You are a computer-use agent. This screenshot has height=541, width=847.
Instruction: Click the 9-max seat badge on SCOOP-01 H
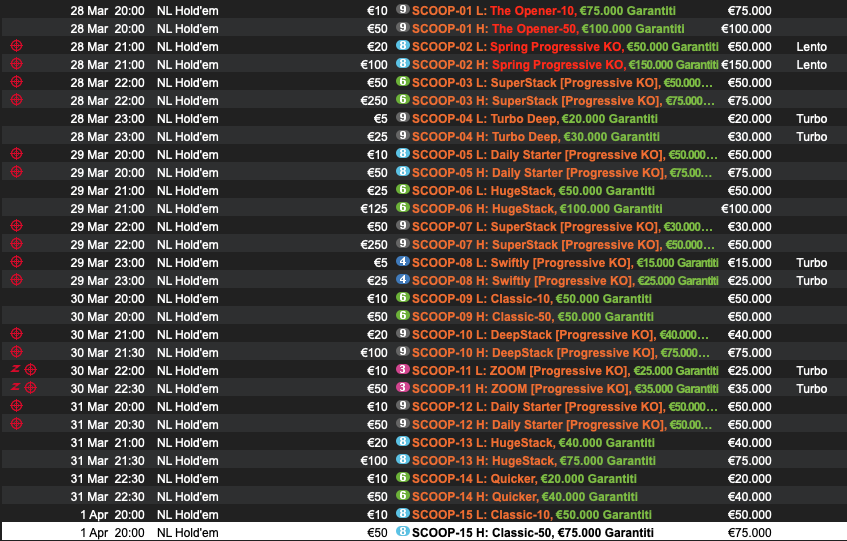point(402,27)
